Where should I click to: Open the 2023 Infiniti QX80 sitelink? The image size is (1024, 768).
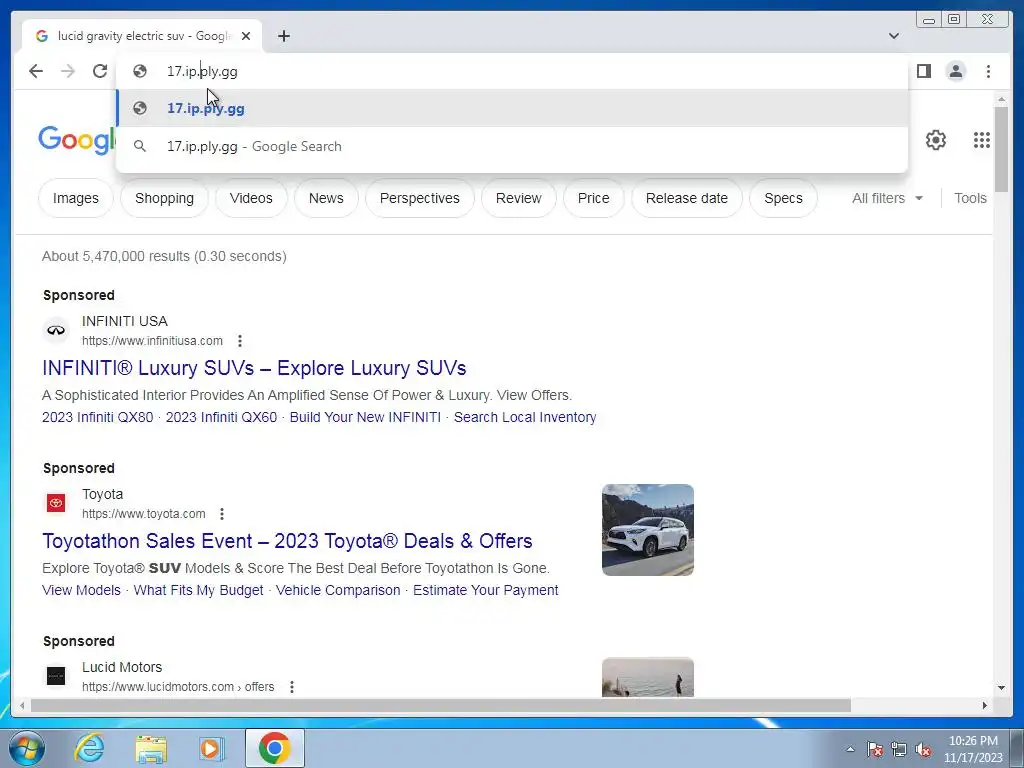[97, 417]
